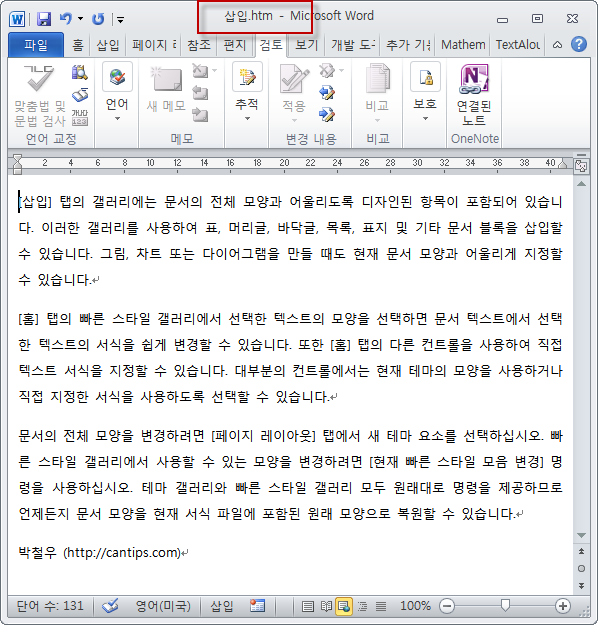Switch to Draft view
This screenshot has height=625, width=598.
381,606
